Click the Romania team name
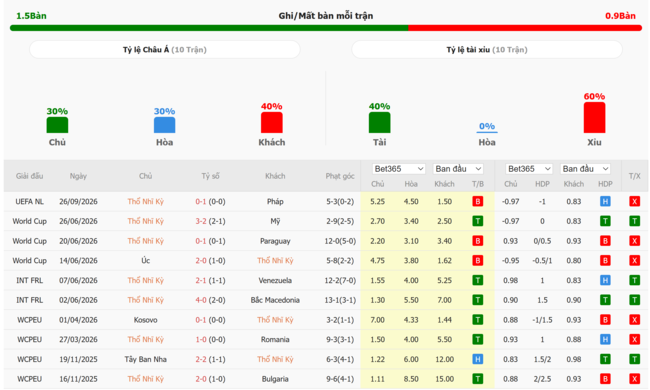The width and height of the screenshot is (650, 390). pos(275,339)
